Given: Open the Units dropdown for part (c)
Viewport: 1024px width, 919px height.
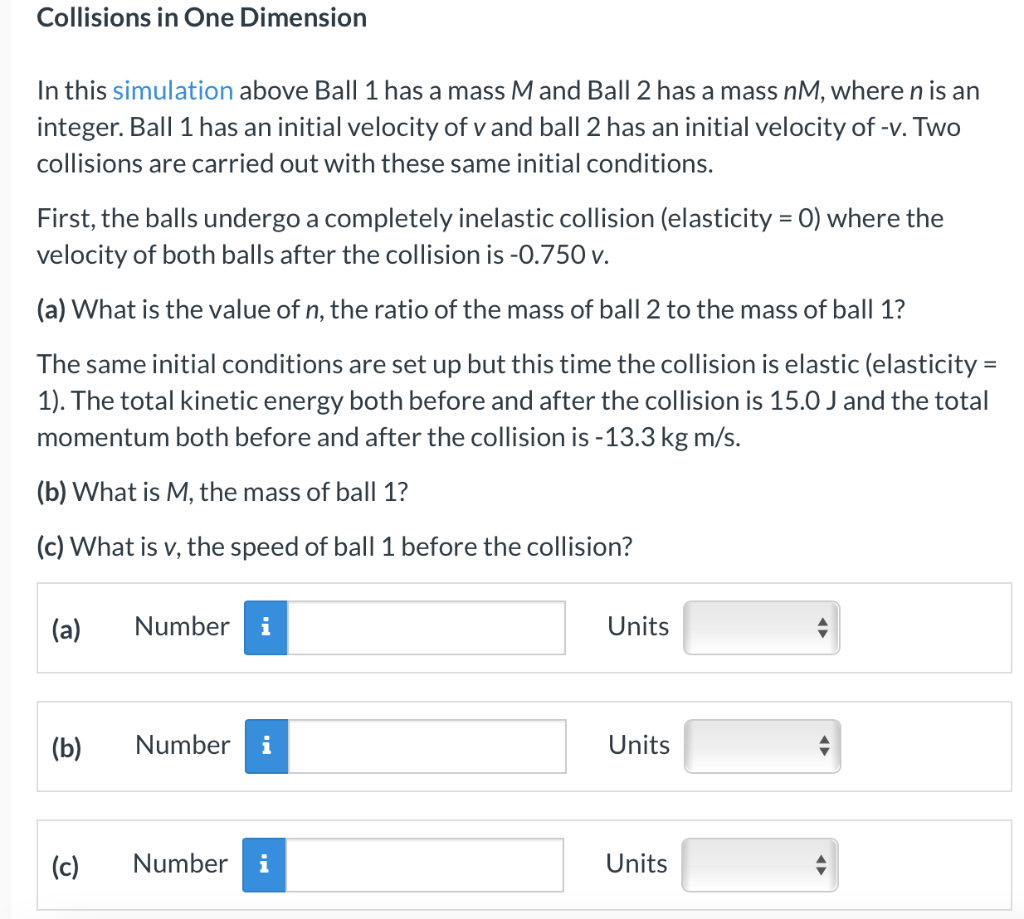Looking at the screenshot, I should pos(759,864).
